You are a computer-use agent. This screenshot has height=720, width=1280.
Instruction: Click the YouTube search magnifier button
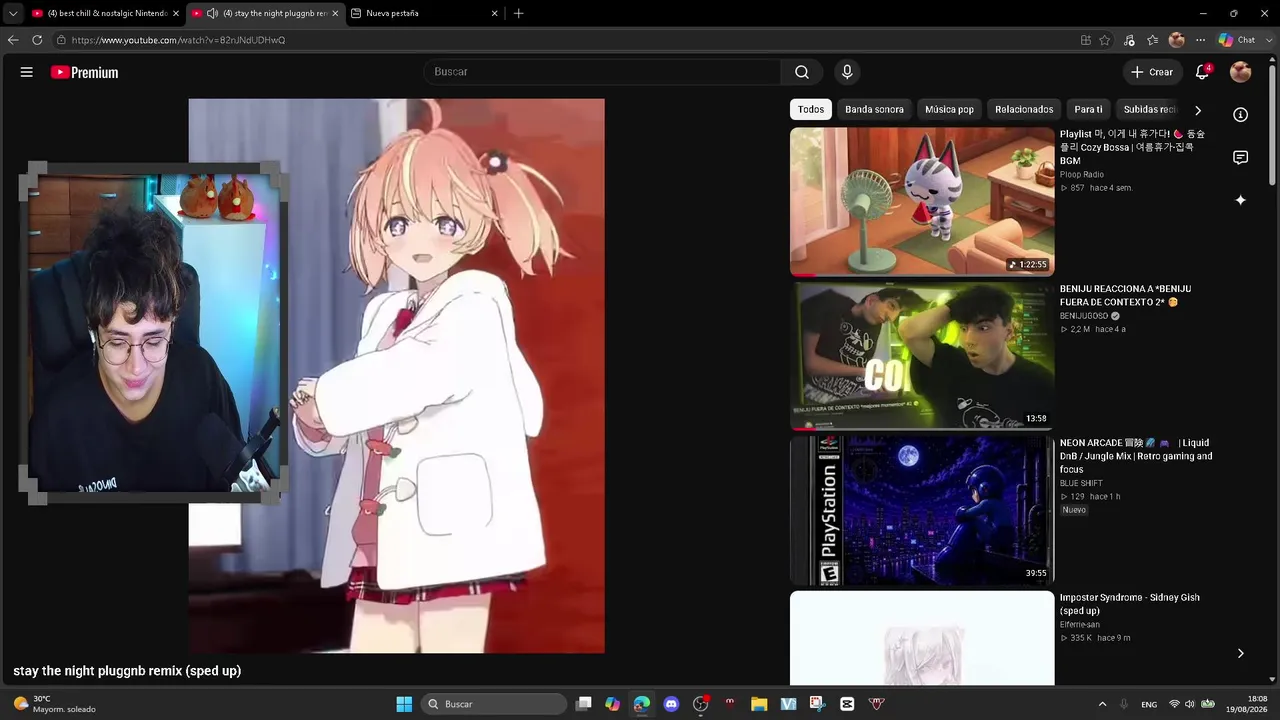pyautogui.click(x=802, y=72)
